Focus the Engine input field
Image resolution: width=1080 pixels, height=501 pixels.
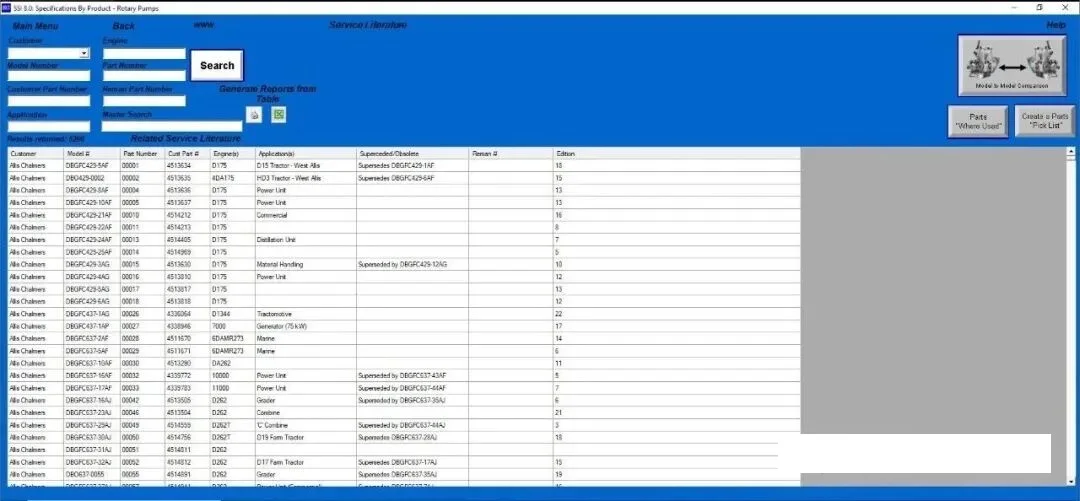click(145, 53)
